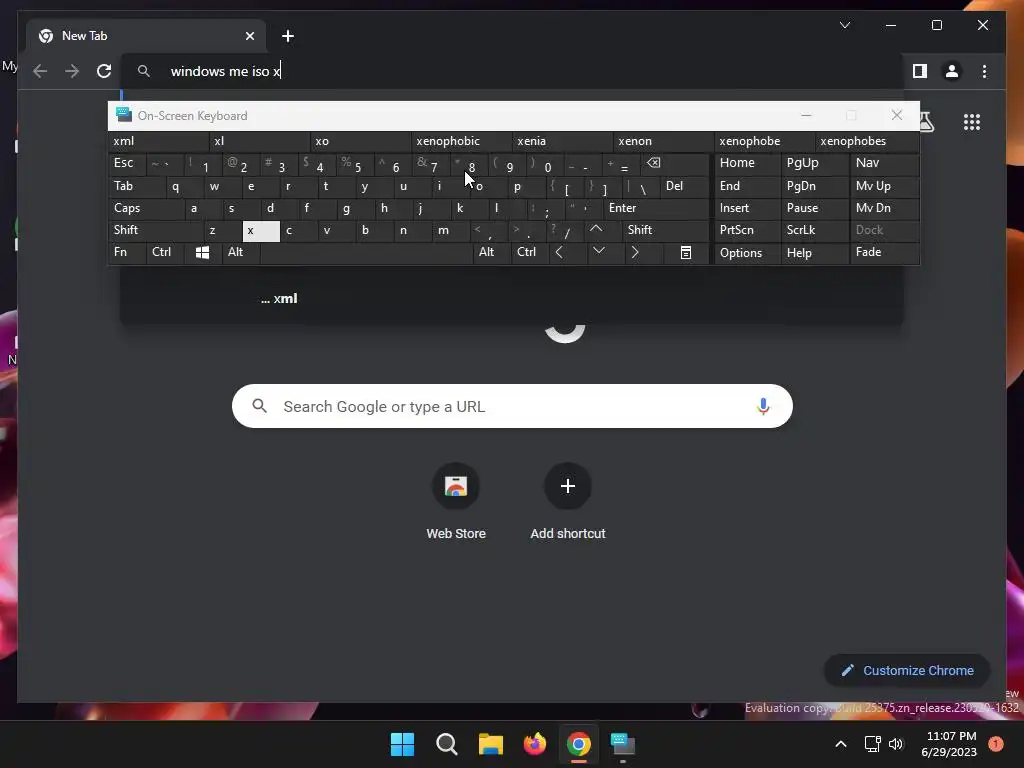Pick the xml suggestion in keyboard
The height and width of the screenshot is (768, 1024).
[x=159, y=141]
